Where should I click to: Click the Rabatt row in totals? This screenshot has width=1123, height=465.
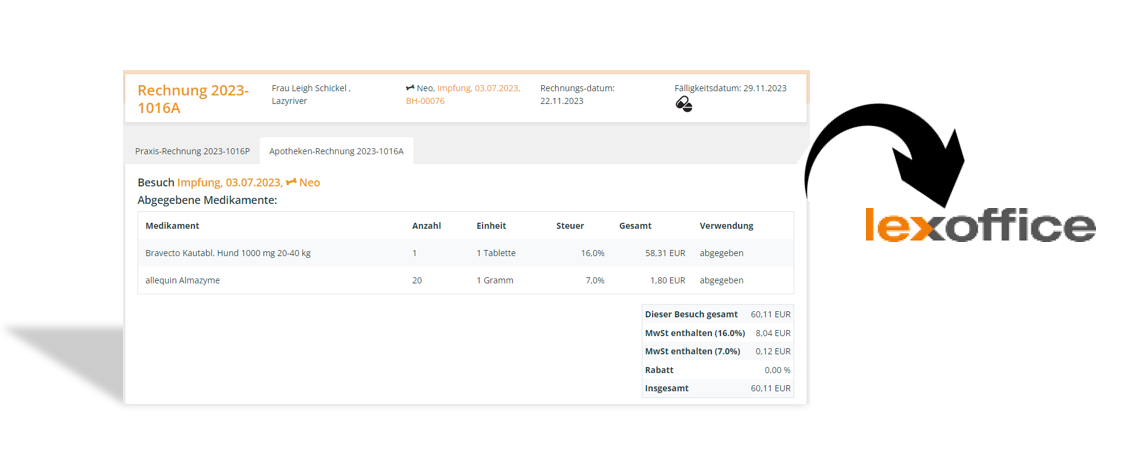[718, 370]
